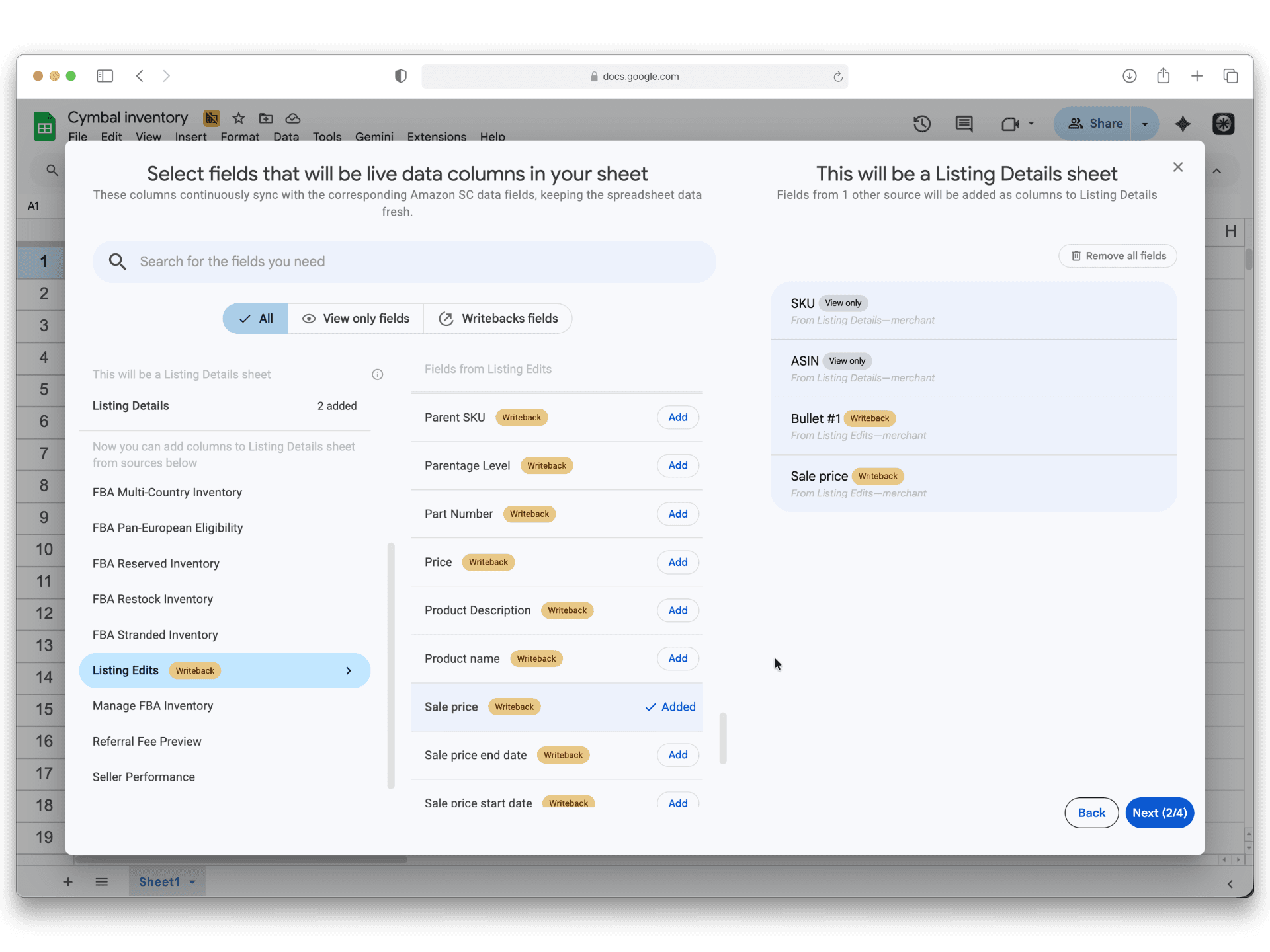Screen dimensions: 1270x952
Task: Add the Product name field
Action: [677, 658]
